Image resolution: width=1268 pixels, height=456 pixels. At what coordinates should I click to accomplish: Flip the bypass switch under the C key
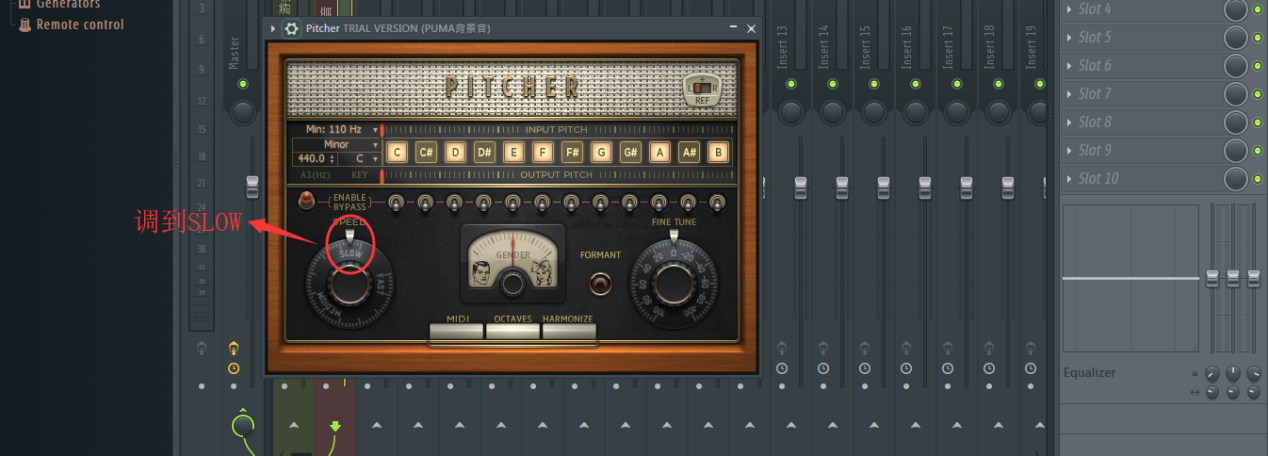(396, 202)
